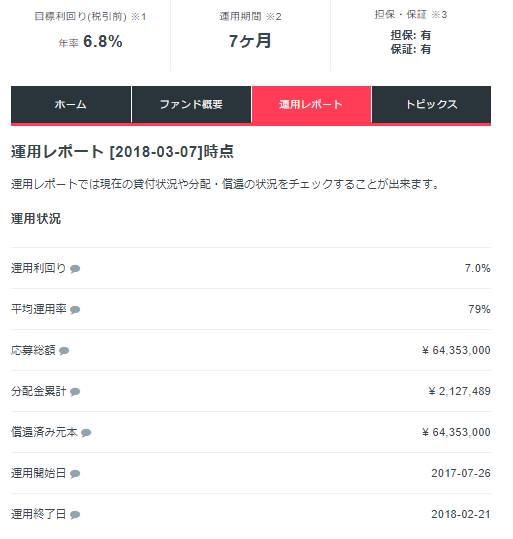Screen dimensions: 513x539
Task: Click the 運用期間 ※2 label
Action: [x=250, y=16]
